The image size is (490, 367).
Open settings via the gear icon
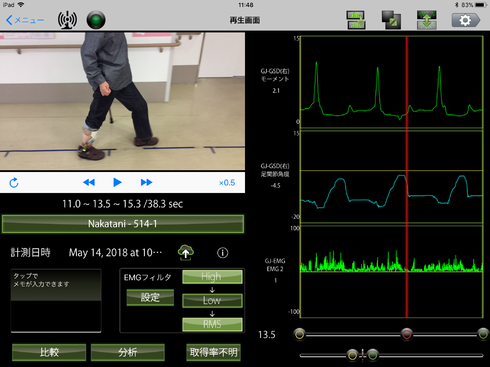point(466,20)
